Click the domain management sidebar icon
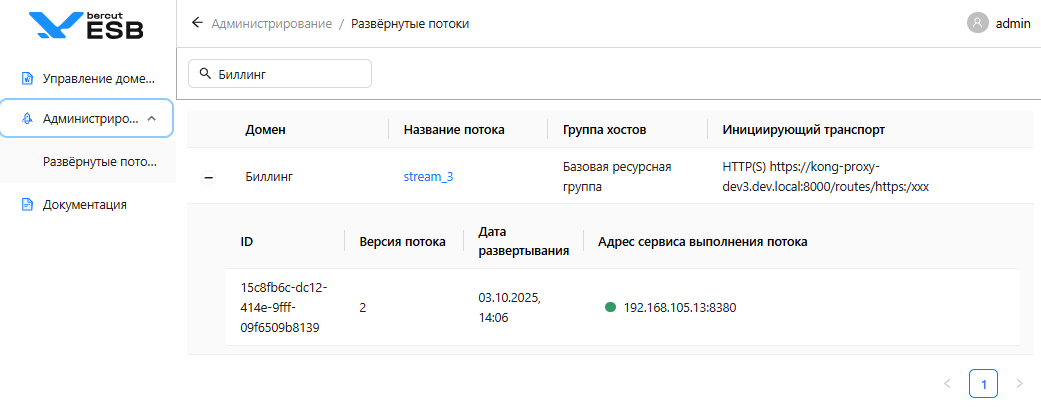Screen dimensions: 1041x407 point(28,77)
